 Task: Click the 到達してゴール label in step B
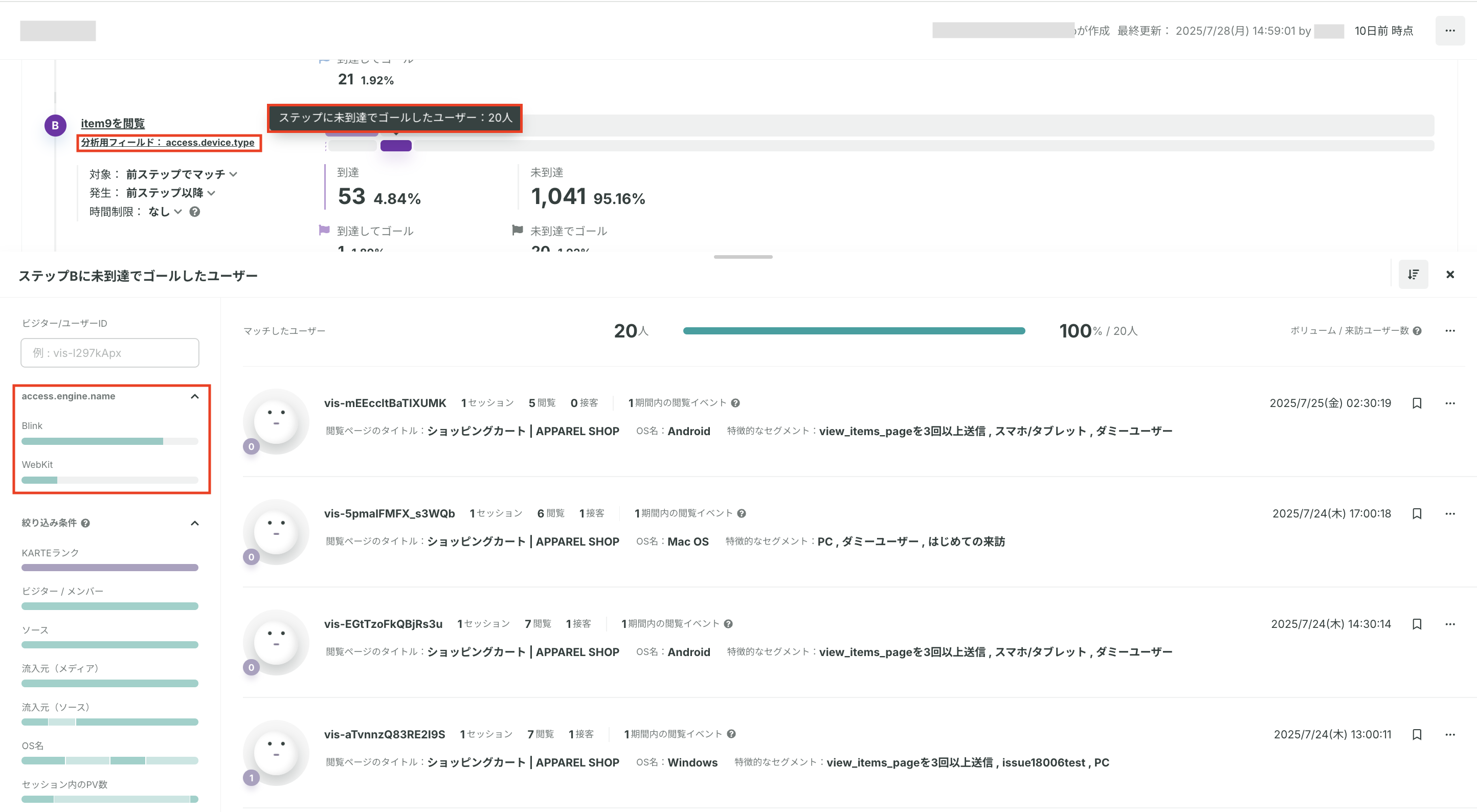click(x=375, y=231)
